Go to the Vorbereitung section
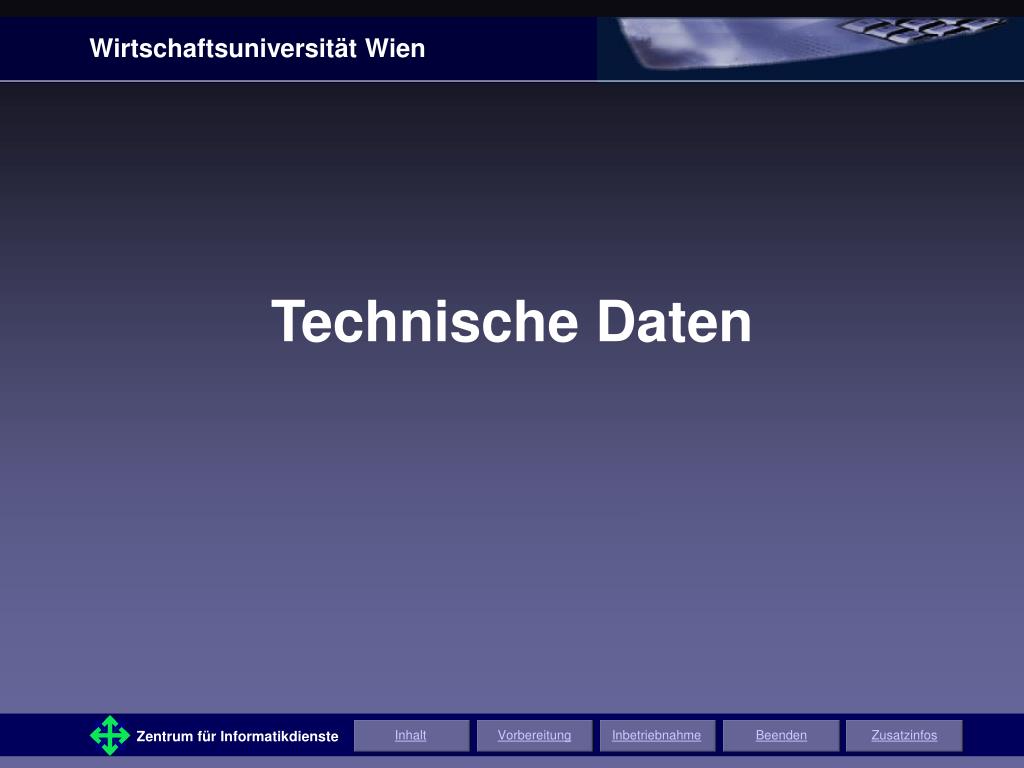The image size is (1024, 768). (x=534, y=735)
